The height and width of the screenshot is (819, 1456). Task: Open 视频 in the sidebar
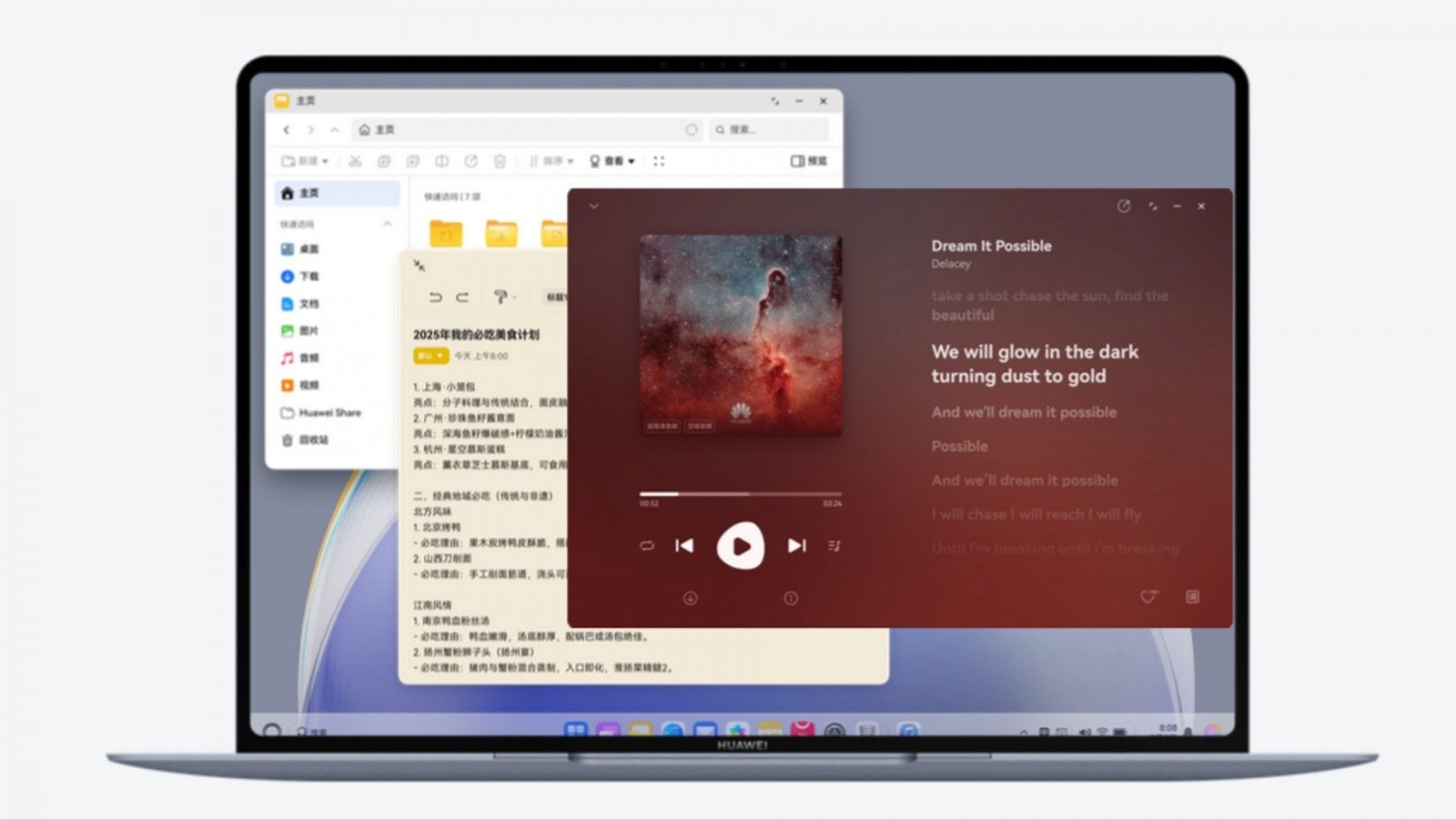[x=300, y=385]
